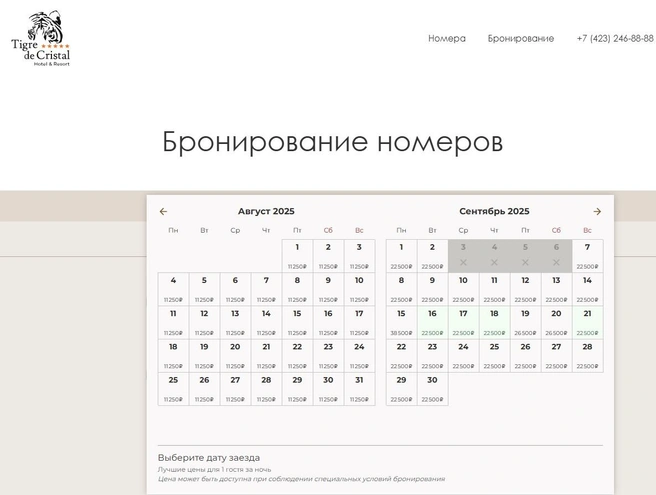Choose September 30 date cell
The height and width of the screenshot is (495, 656).
433,389
